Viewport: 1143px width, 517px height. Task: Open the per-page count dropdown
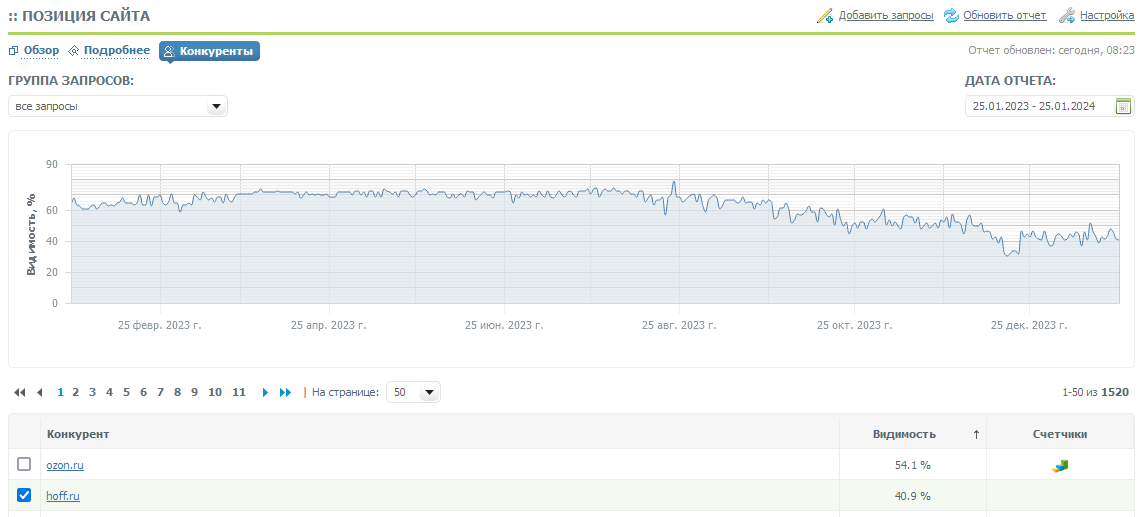point(428,393)
